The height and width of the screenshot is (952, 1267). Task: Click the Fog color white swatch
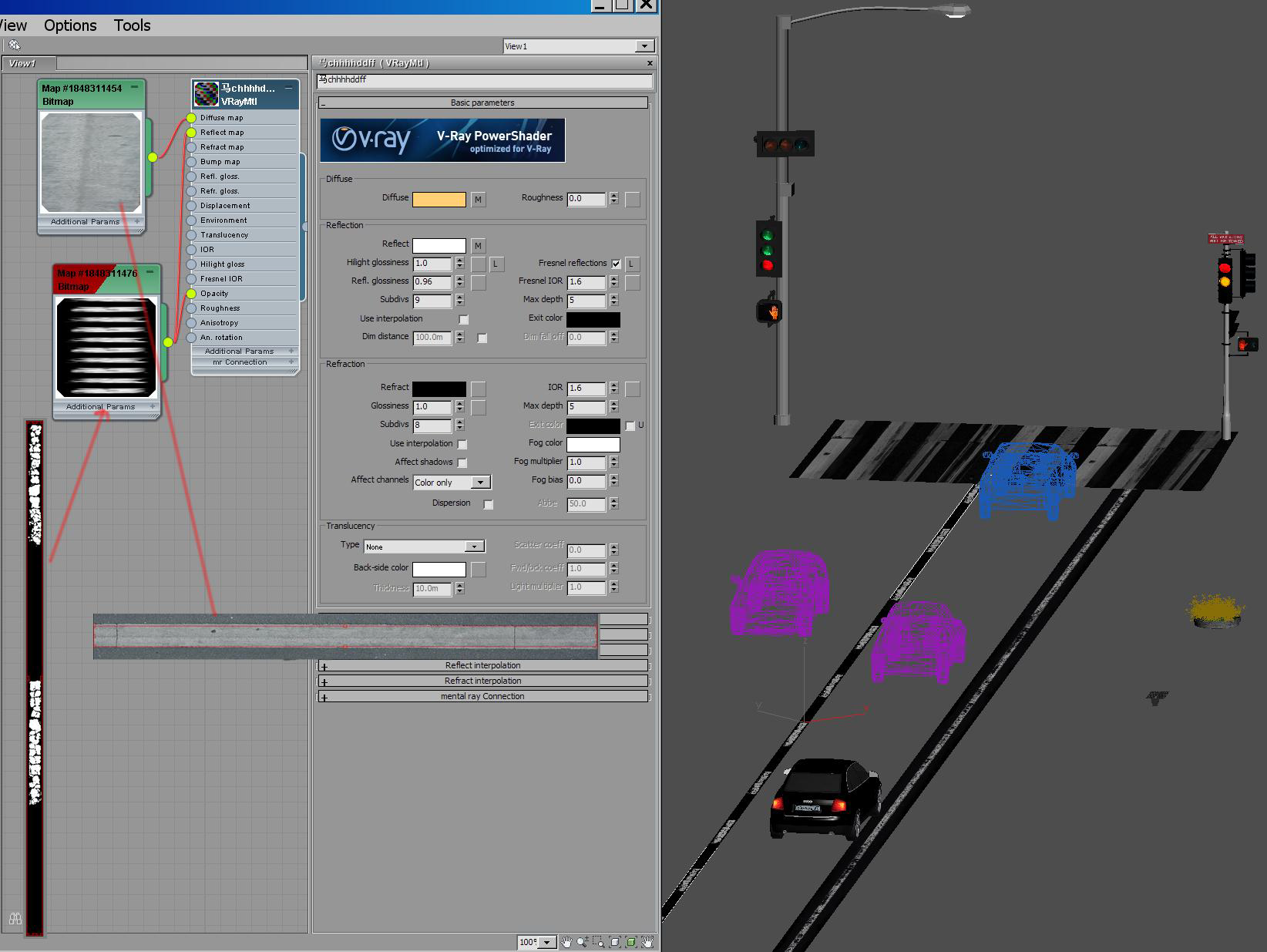click(x=593, y=444)
